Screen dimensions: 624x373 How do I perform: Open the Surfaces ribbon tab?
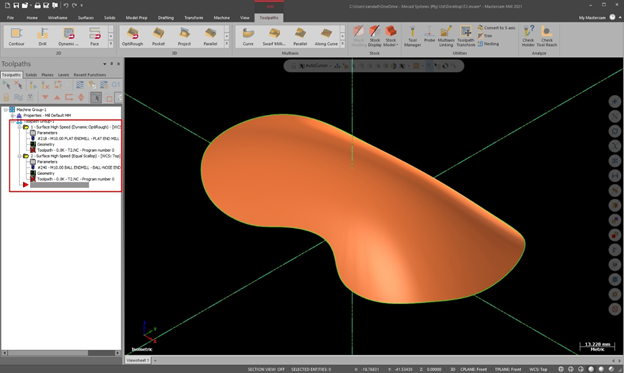coord(86,18)
